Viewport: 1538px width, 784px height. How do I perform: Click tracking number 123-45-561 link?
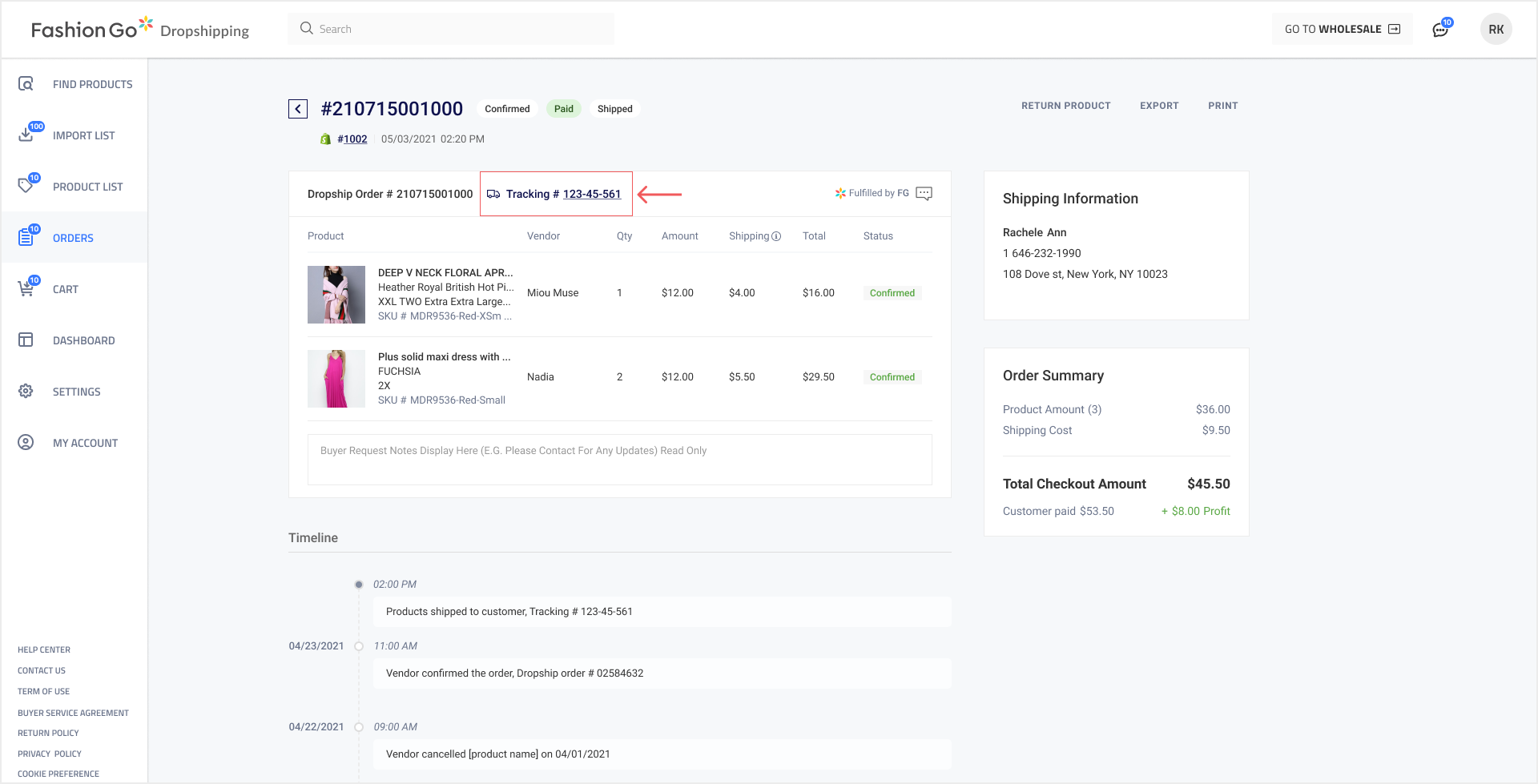[x=591, y=194]
